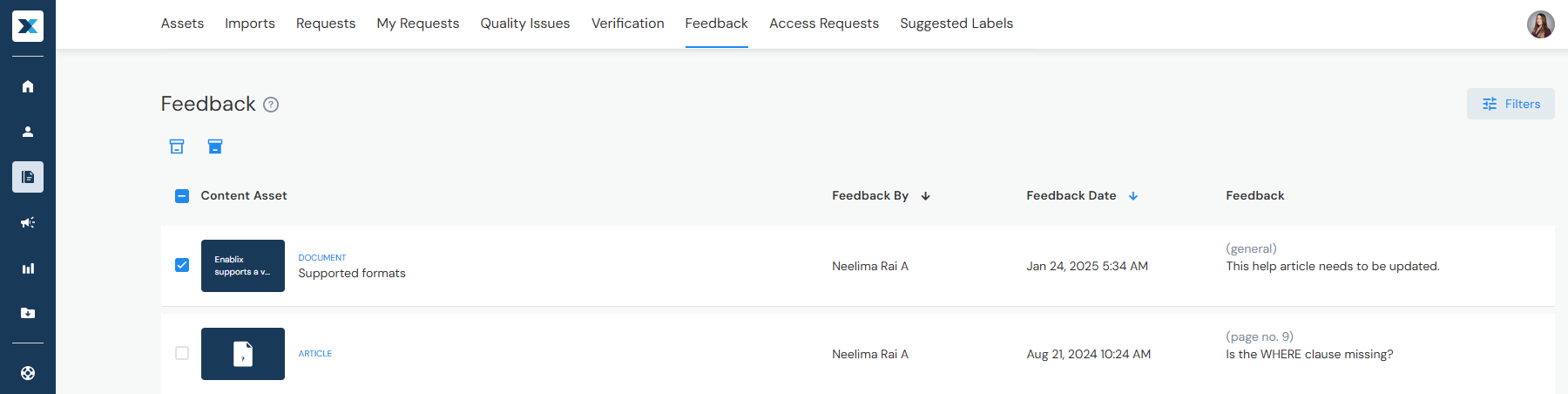Image resolution: width=1568 pixels, height=394 pixels.
Task: Open the user avatar menu
Action: 1541,24
